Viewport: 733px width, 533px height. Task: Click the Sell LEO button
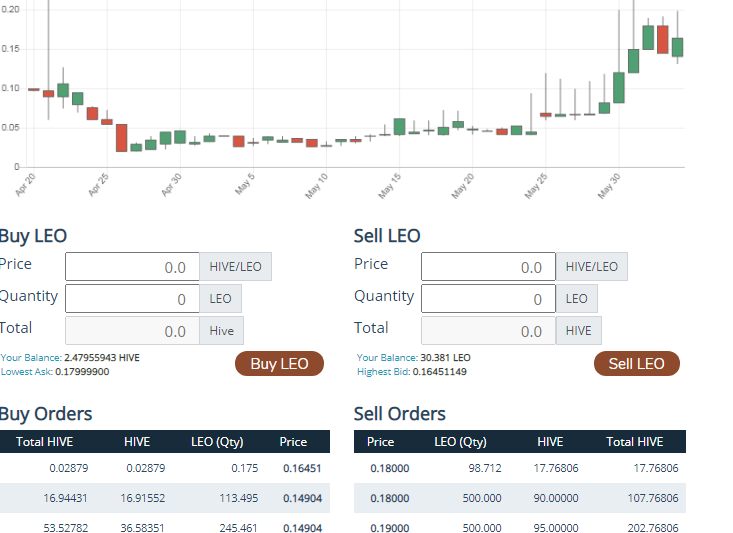pos(636,363)
